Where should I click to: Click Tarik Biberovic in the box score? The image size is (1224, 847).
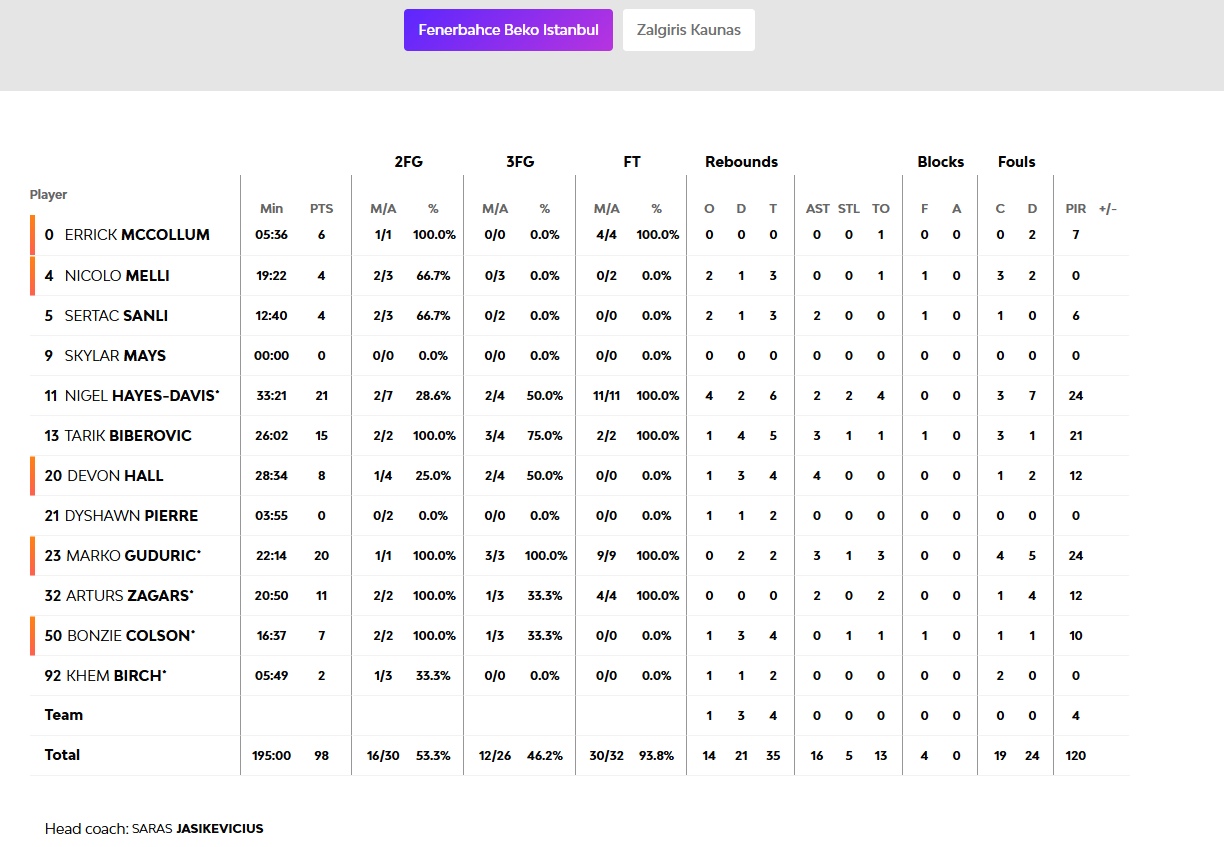128,435
